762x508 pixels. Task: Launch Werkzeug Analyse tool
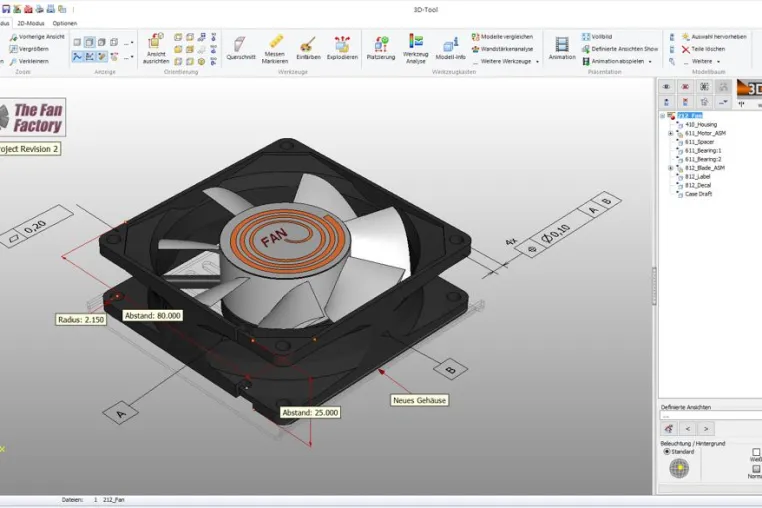point(416,49)
